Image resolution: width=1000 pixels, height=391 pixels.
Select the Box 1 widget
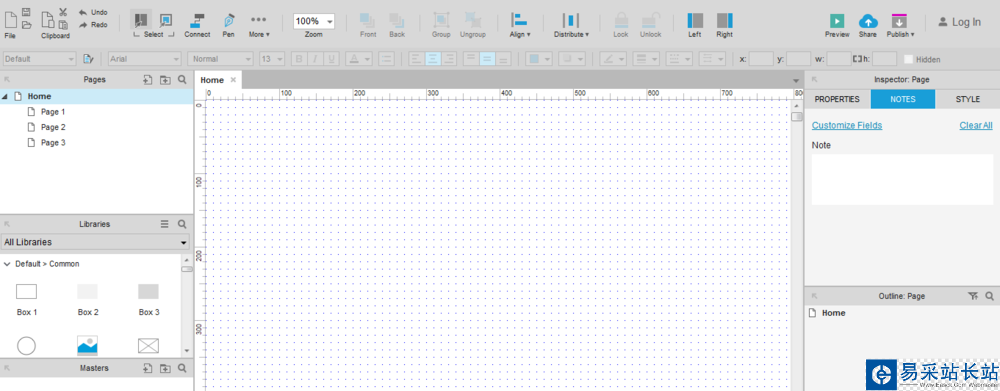(x=26, y=300)
